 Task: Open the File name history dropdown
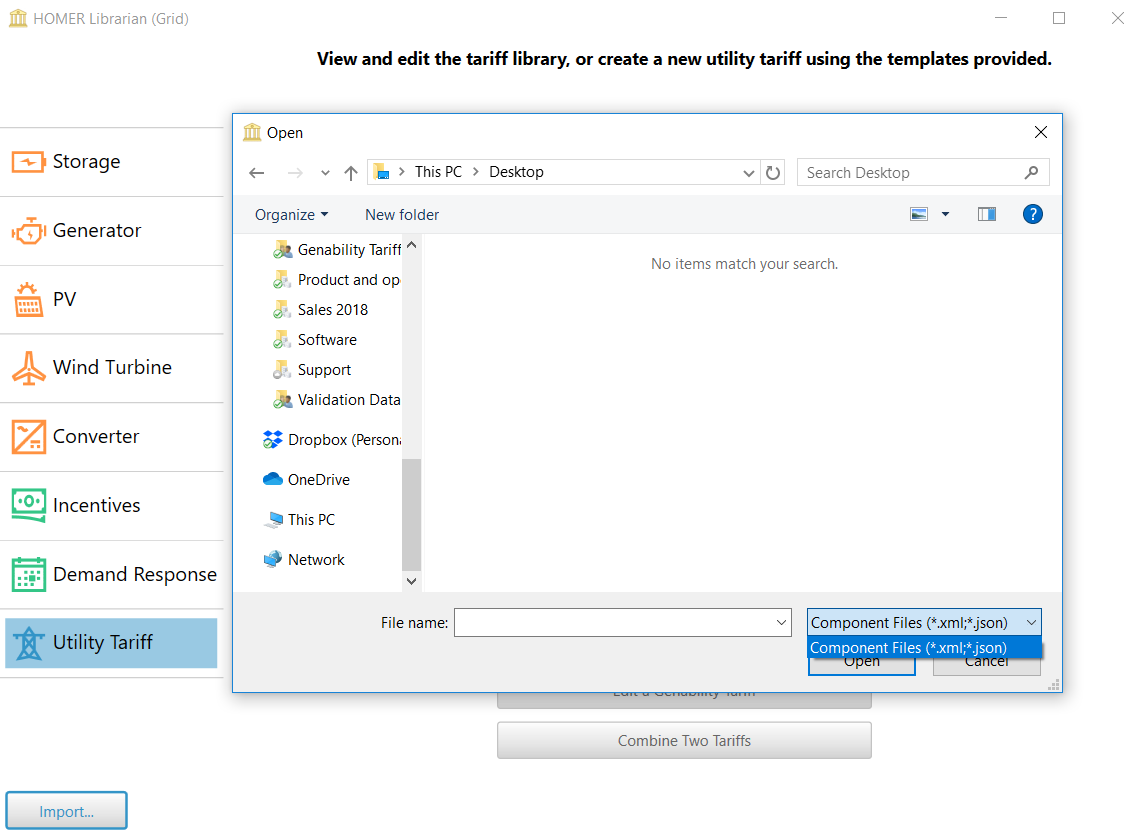point(782,622)
